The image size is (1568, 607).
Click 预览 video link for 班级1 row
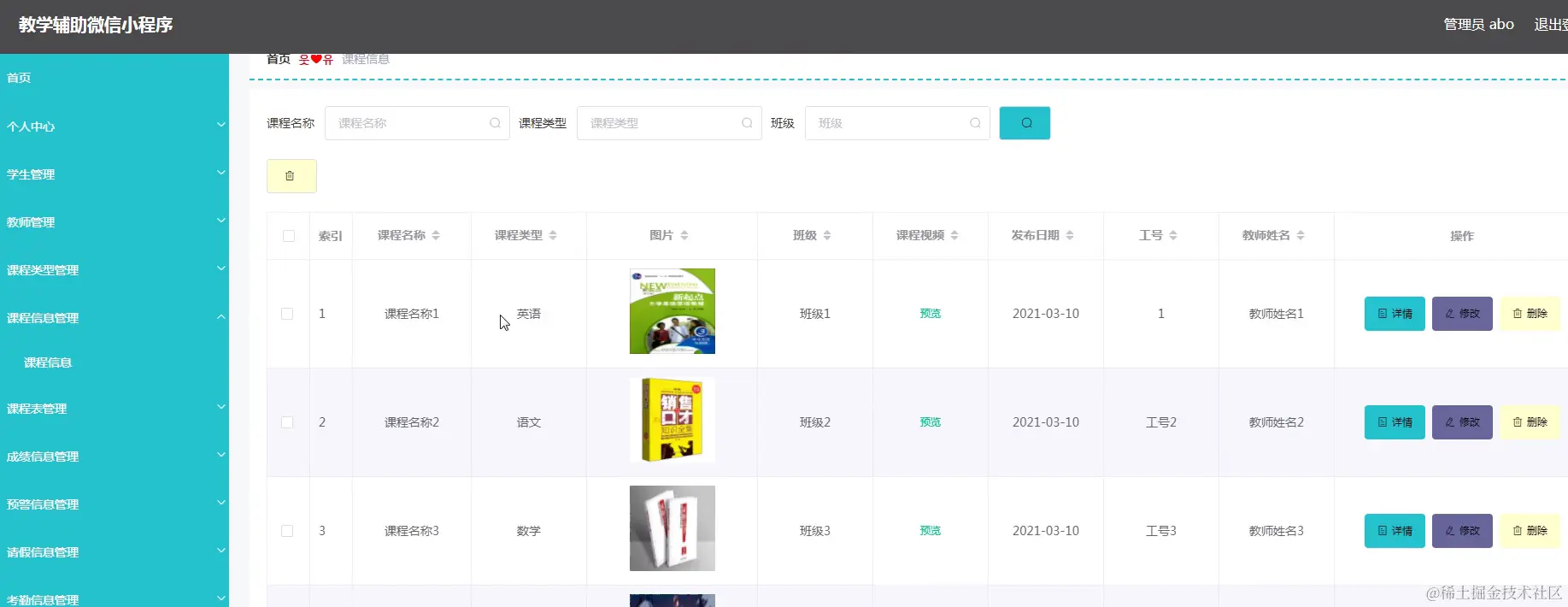(931, 314)
